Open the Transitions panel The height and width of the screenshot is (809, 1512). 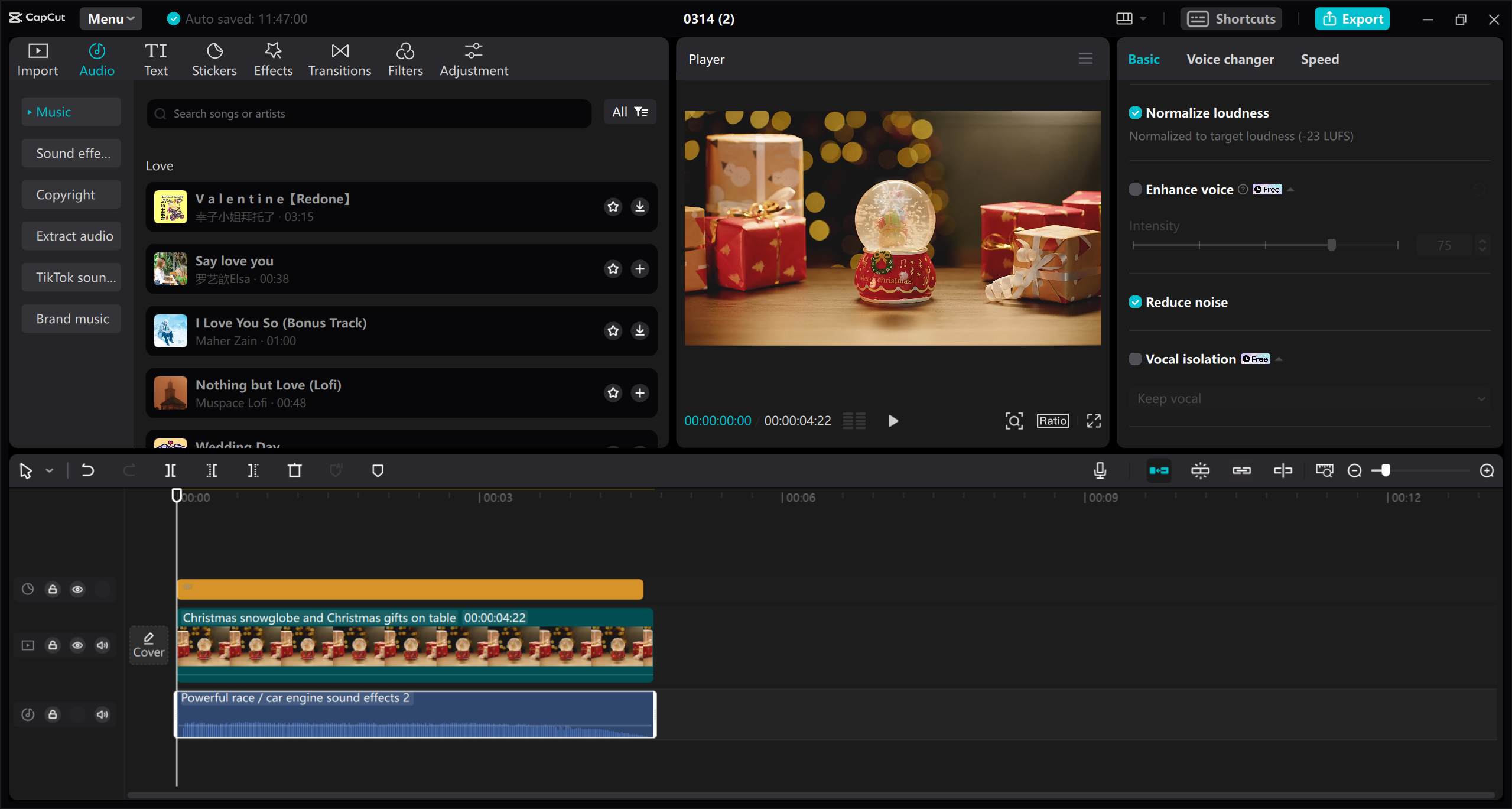[339, 59]
